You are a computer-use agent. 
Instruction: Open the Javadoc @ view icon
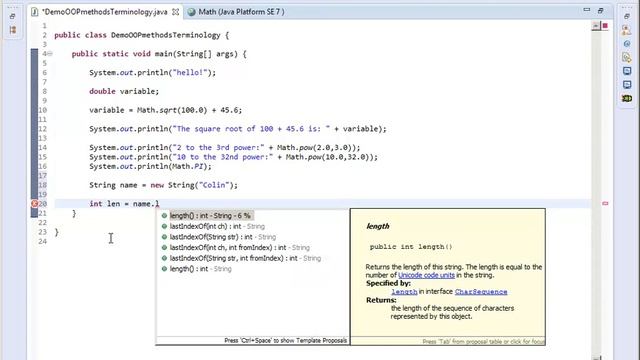click(x=627, y=44)
